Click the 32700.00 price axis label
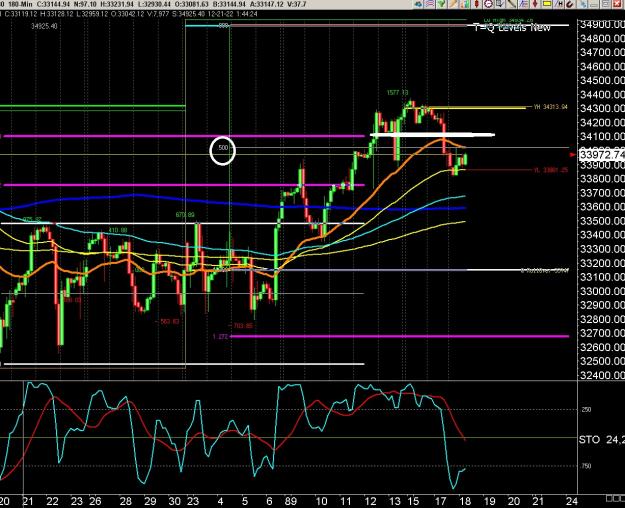Screen dimensions: 625x508 [602, 333]
